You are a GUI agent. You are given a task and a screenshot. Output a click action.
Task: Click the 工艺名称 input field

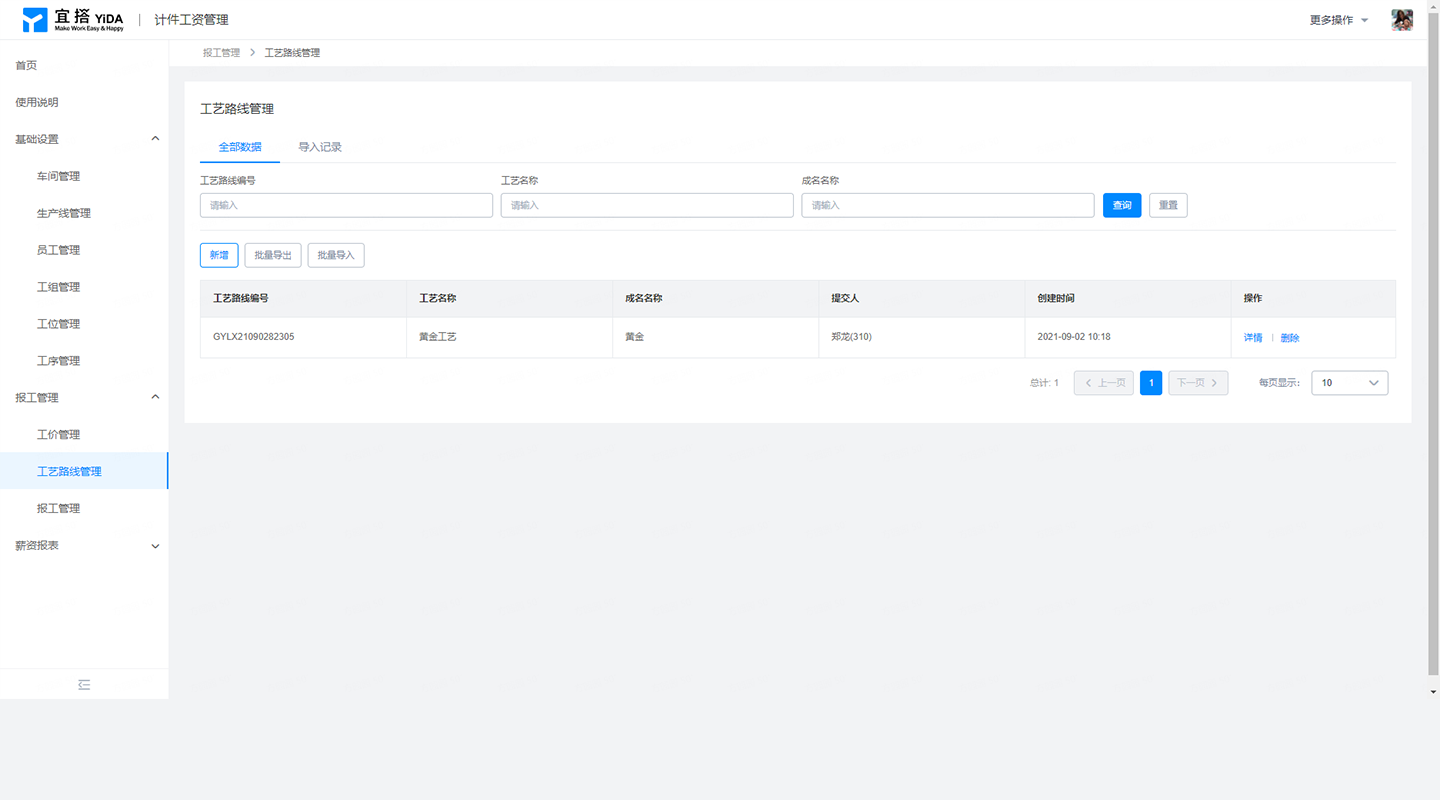coord(647,205)
